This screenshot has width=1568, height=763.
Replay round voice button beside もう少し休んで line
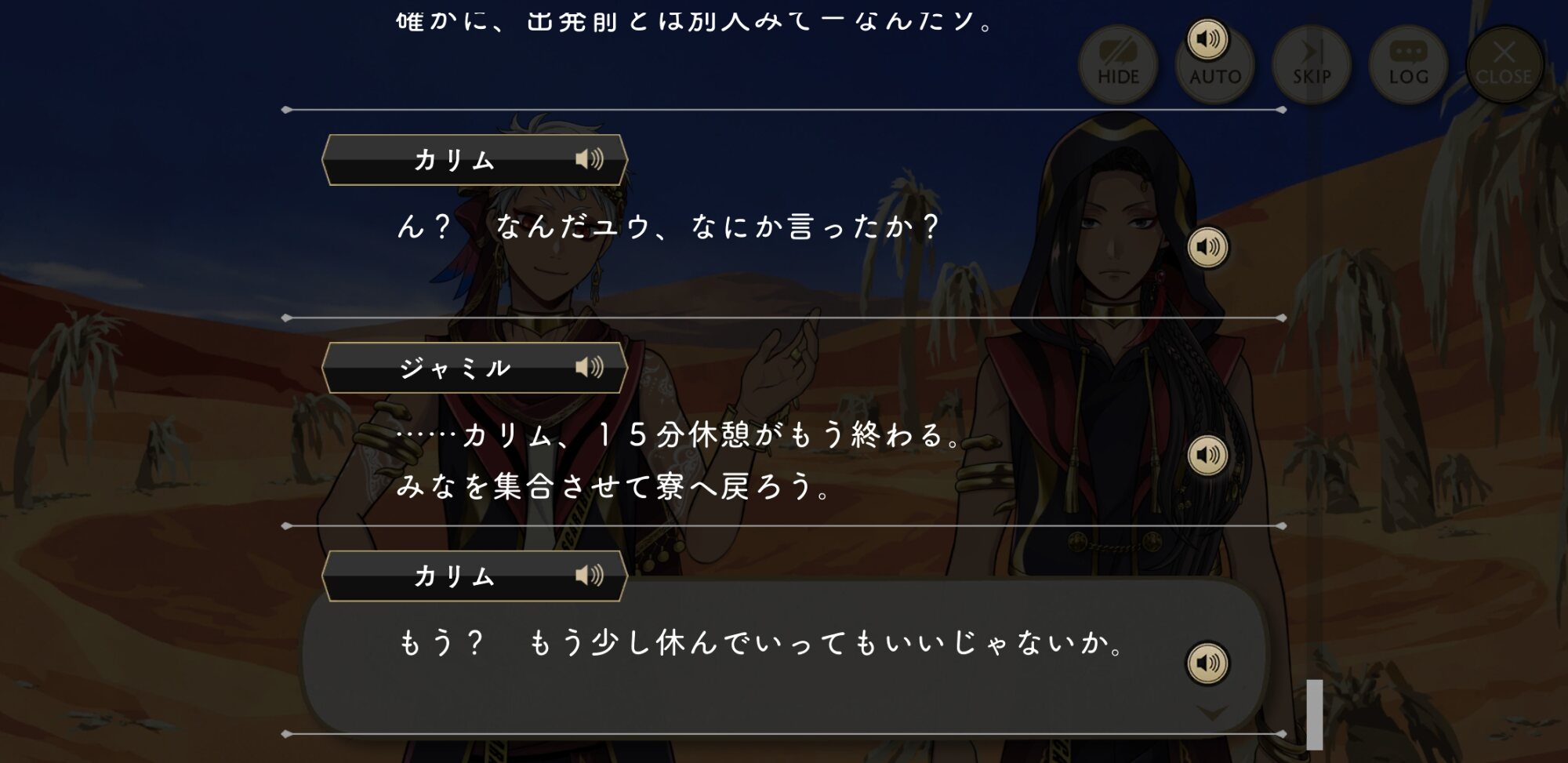pos(1207,663)
